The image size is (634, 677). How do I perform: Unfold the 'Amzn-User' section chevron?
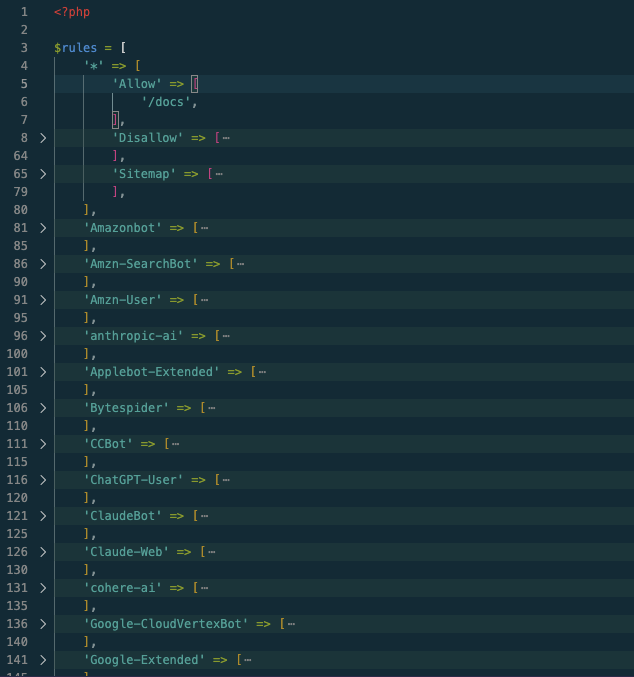[x=42, y=300]
